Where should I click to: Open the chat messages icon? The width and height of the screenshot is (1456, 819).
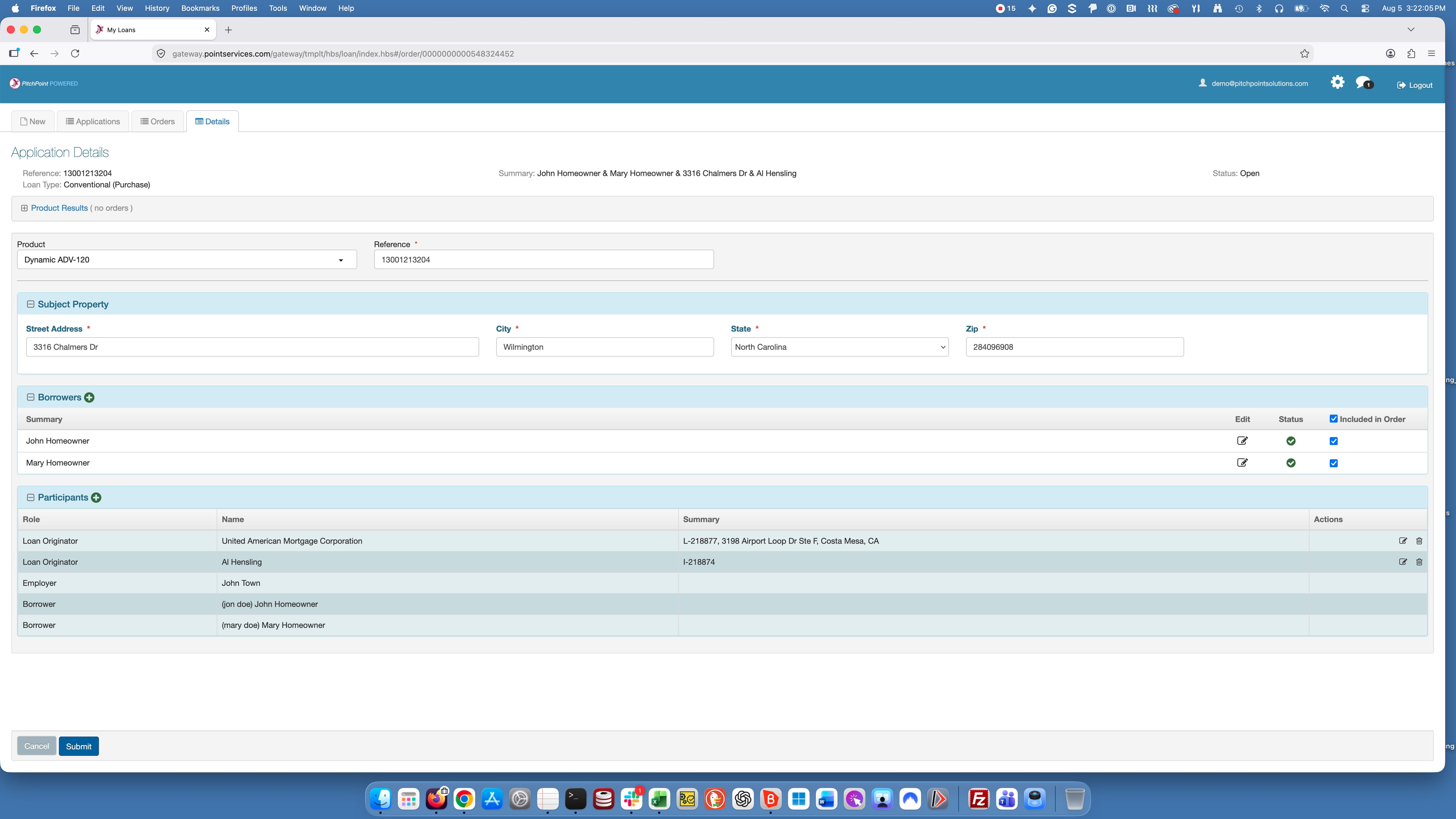(1364, 83)
